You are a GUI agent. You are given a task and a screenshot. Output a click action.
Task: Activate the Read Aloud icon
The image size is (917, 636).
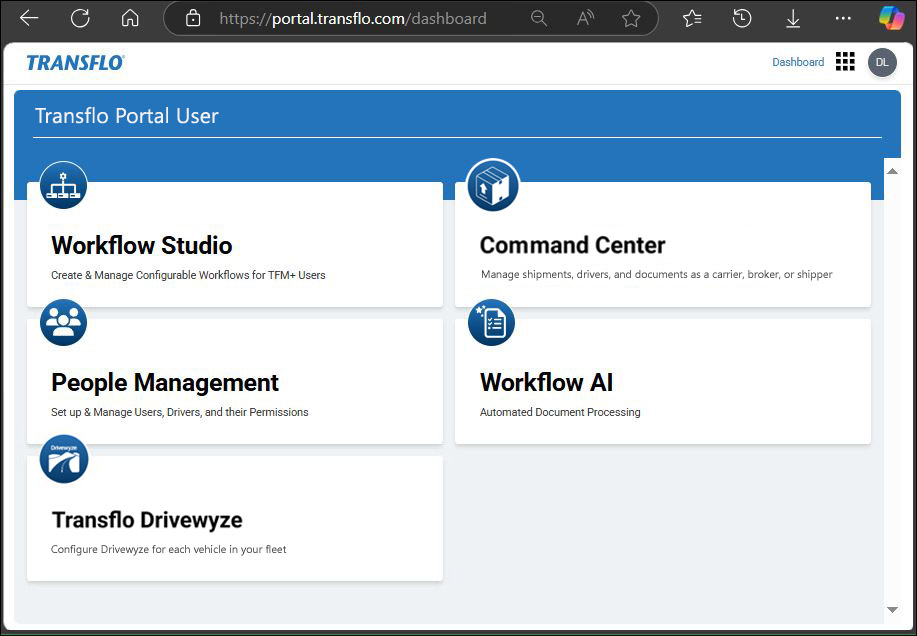point(585,19)
